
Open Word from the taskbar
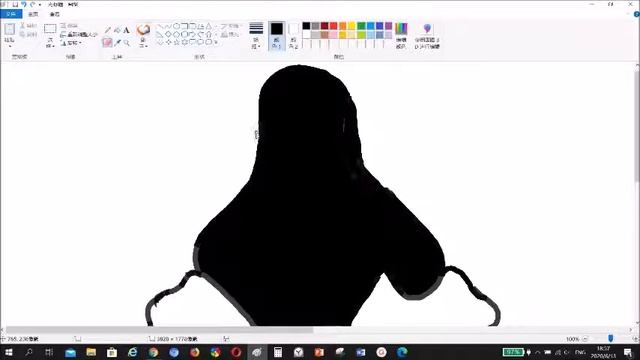(x=360, y=352)
